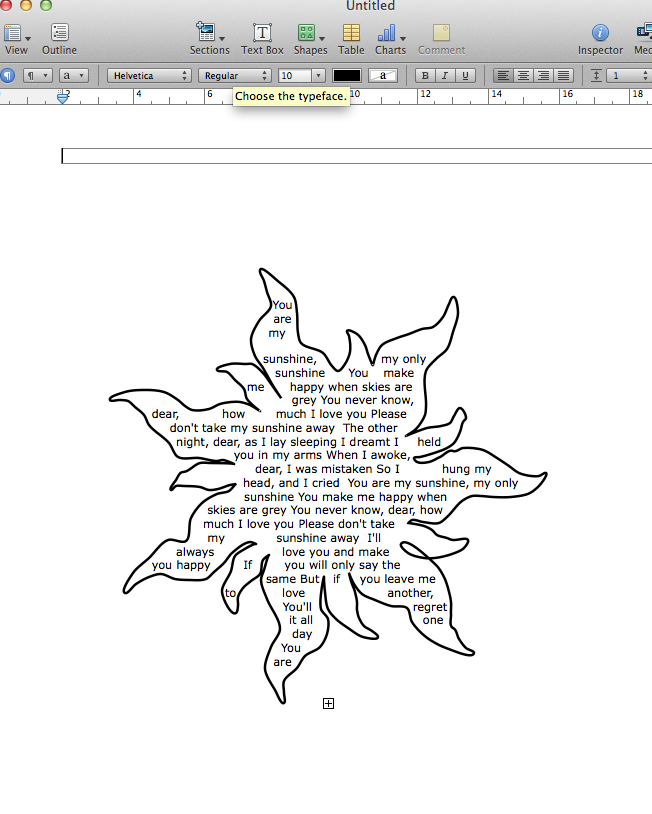Open the font size dropdown showing 10
The height and width of the screenshot is (814, 652).
[x=301, y=76]
